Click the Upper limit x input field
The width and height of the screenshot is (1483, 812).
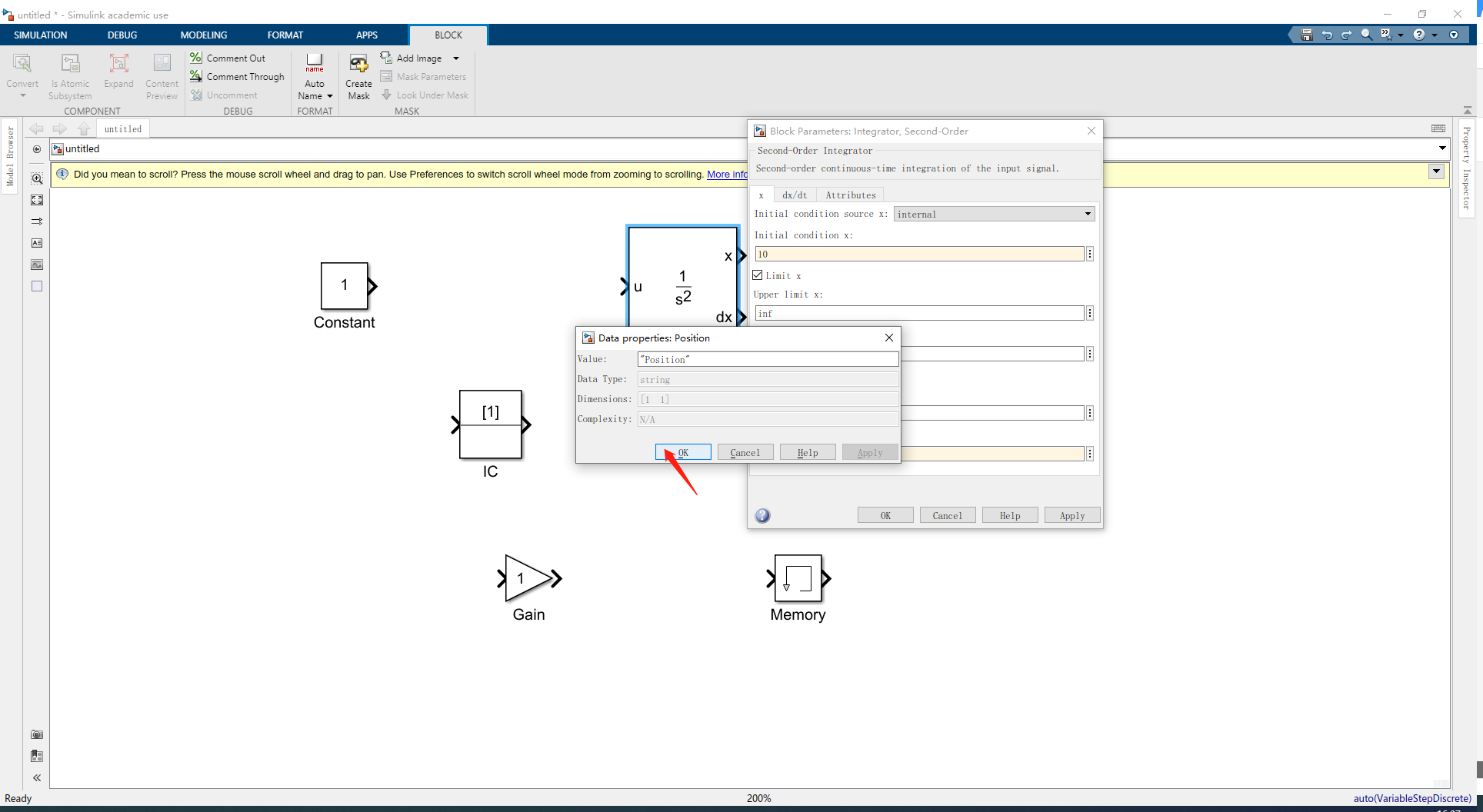pyautogui.click(x=919, y=313)
